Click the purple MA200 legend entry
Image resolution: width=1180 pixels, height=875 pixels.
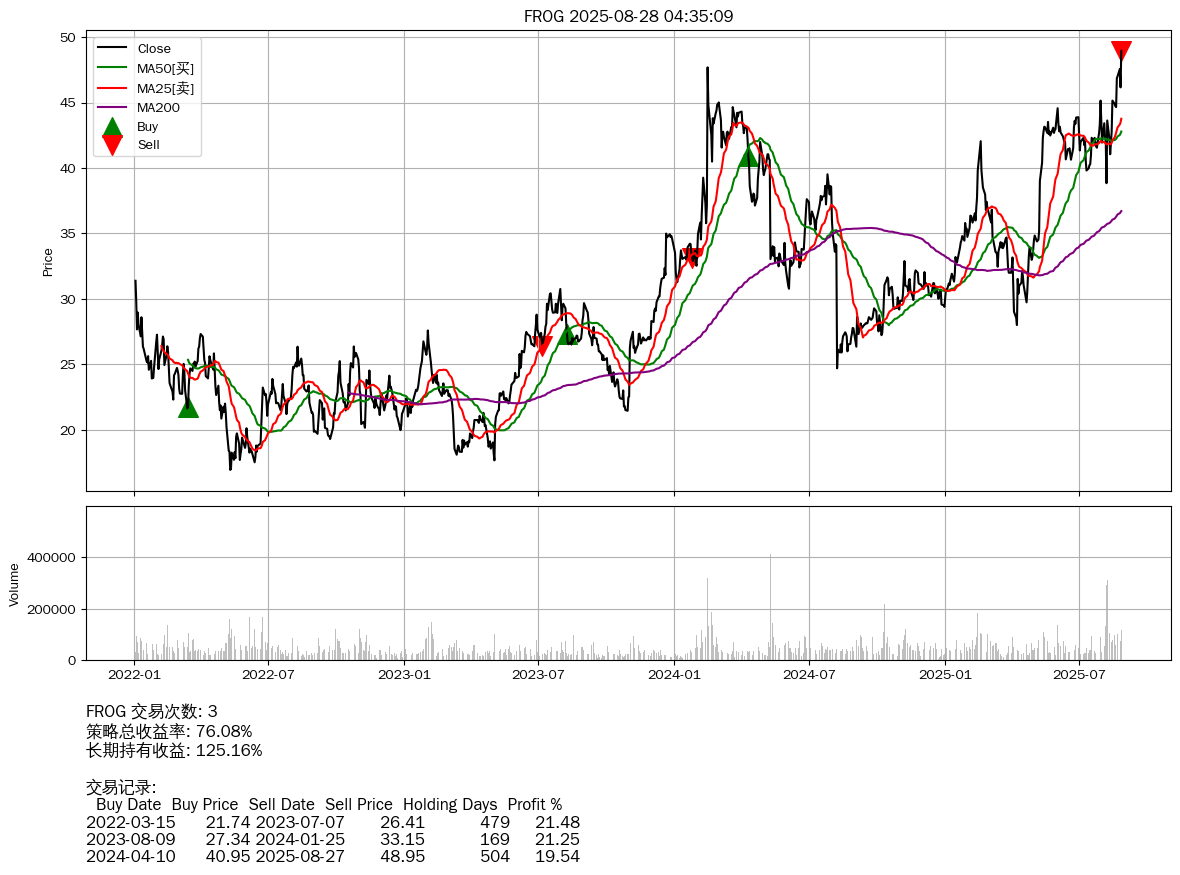point(158,107)
